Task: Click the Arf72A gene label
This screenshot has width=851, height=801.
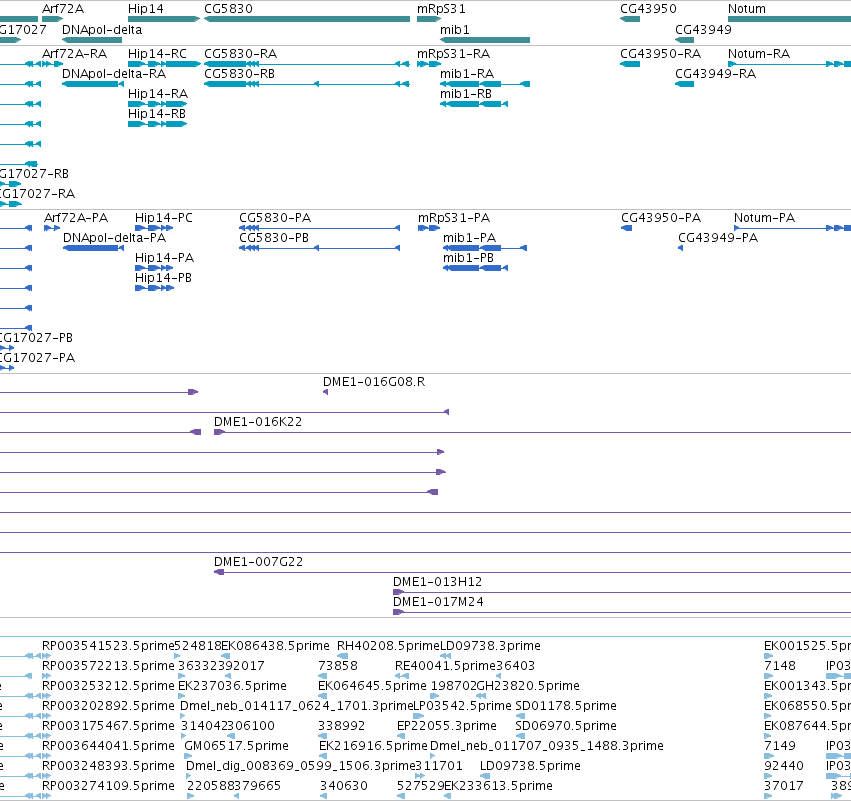Action: pos(63,9)
